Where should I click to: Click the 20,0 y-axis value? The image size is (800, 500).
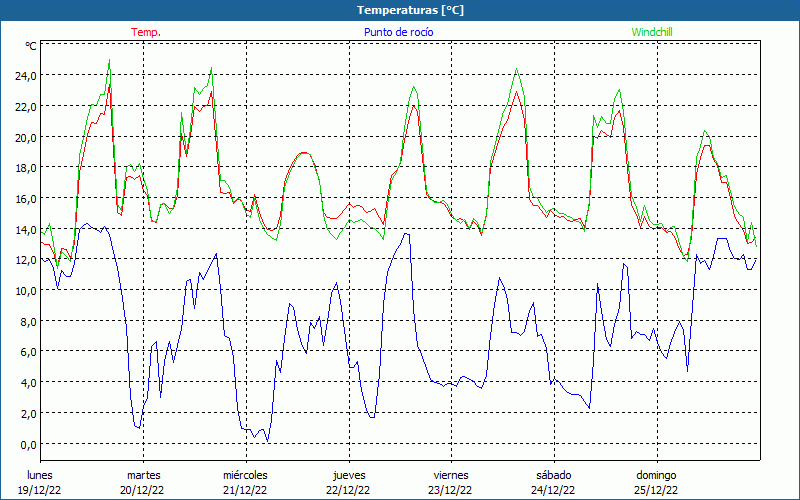[x=26, y=137]
